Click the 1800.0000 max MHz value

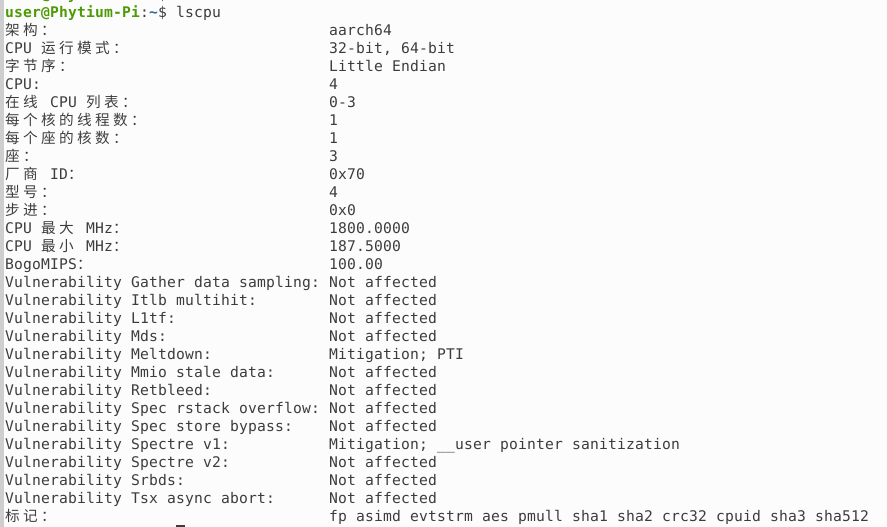[x=369, y=228]
